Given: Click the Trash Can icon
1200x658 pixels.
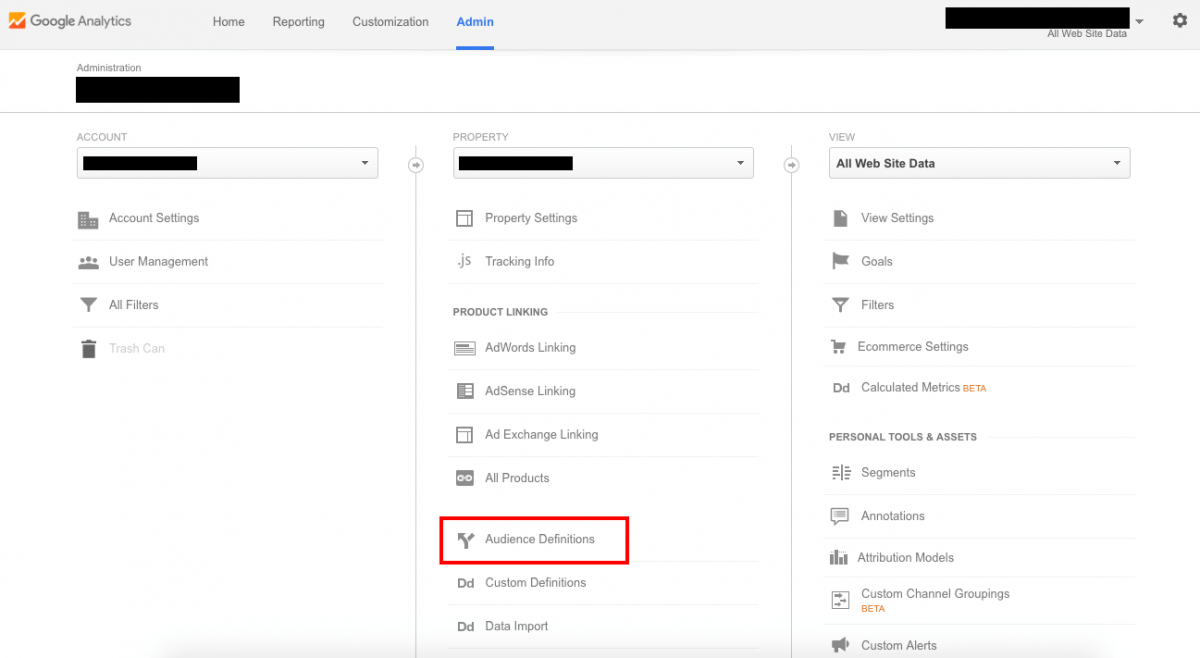Looking at the screenshot, I should pos(88,349).
